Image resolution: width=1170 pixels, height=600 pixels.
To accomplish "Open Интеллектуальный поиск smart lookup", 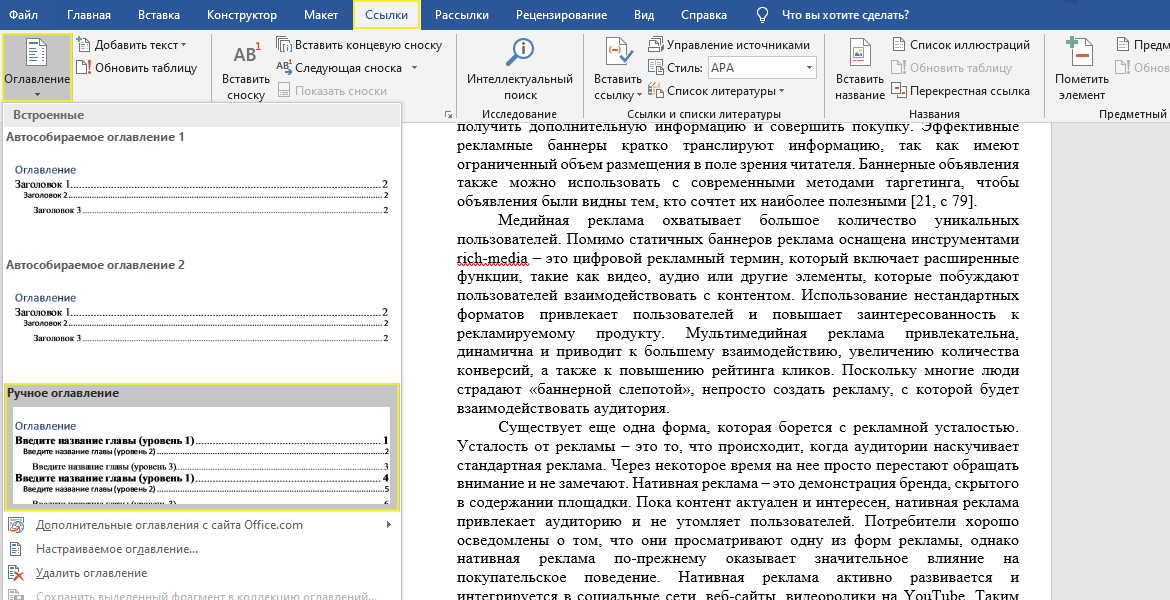I will 520,56.
